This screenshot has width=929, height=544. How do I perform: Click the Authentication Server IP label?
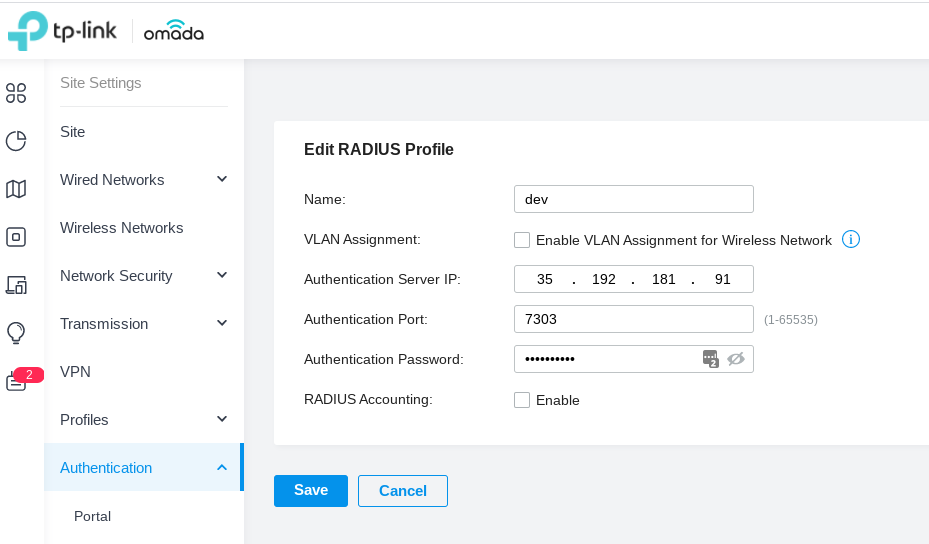(382, 279)
